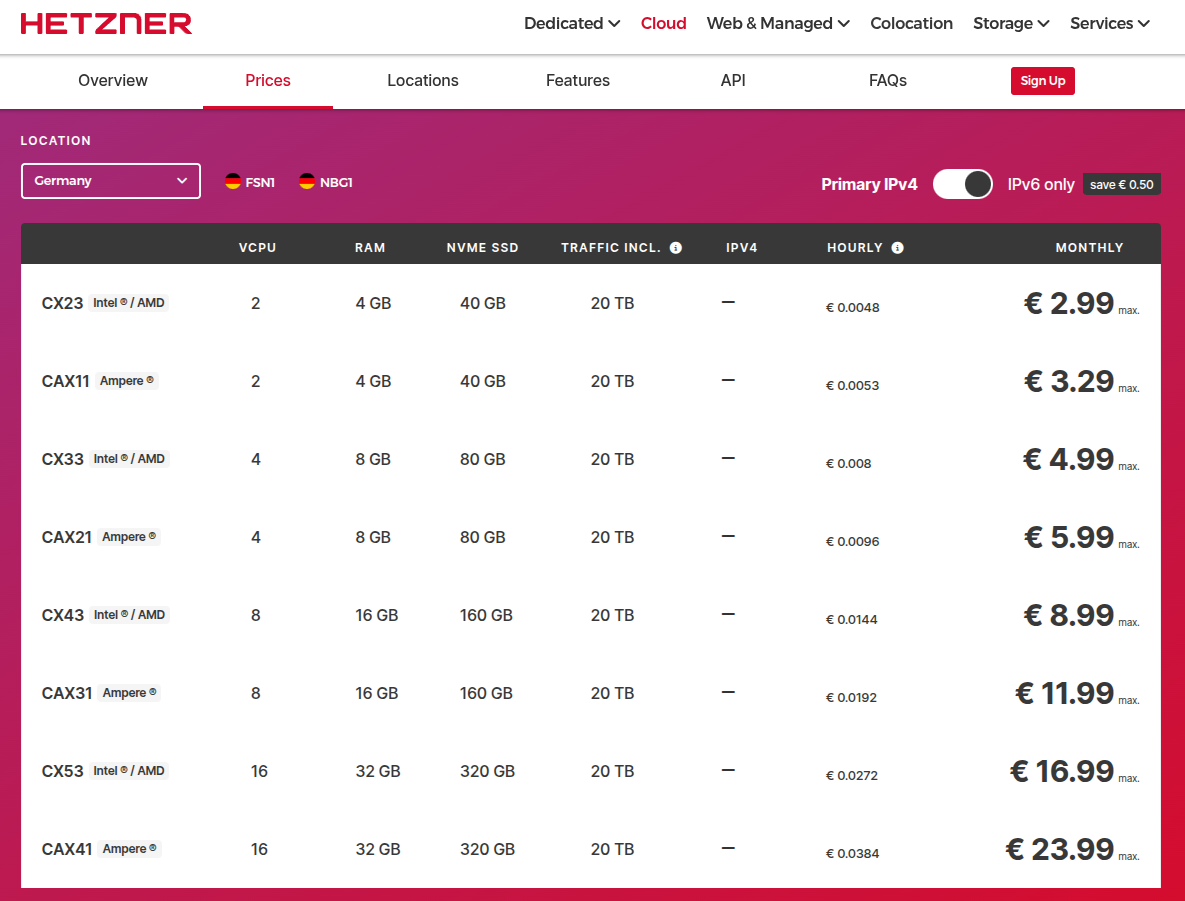Viewport: 1185px width, 901px height.
Task: Click the Hetzner logo
Action: [106, 23]
